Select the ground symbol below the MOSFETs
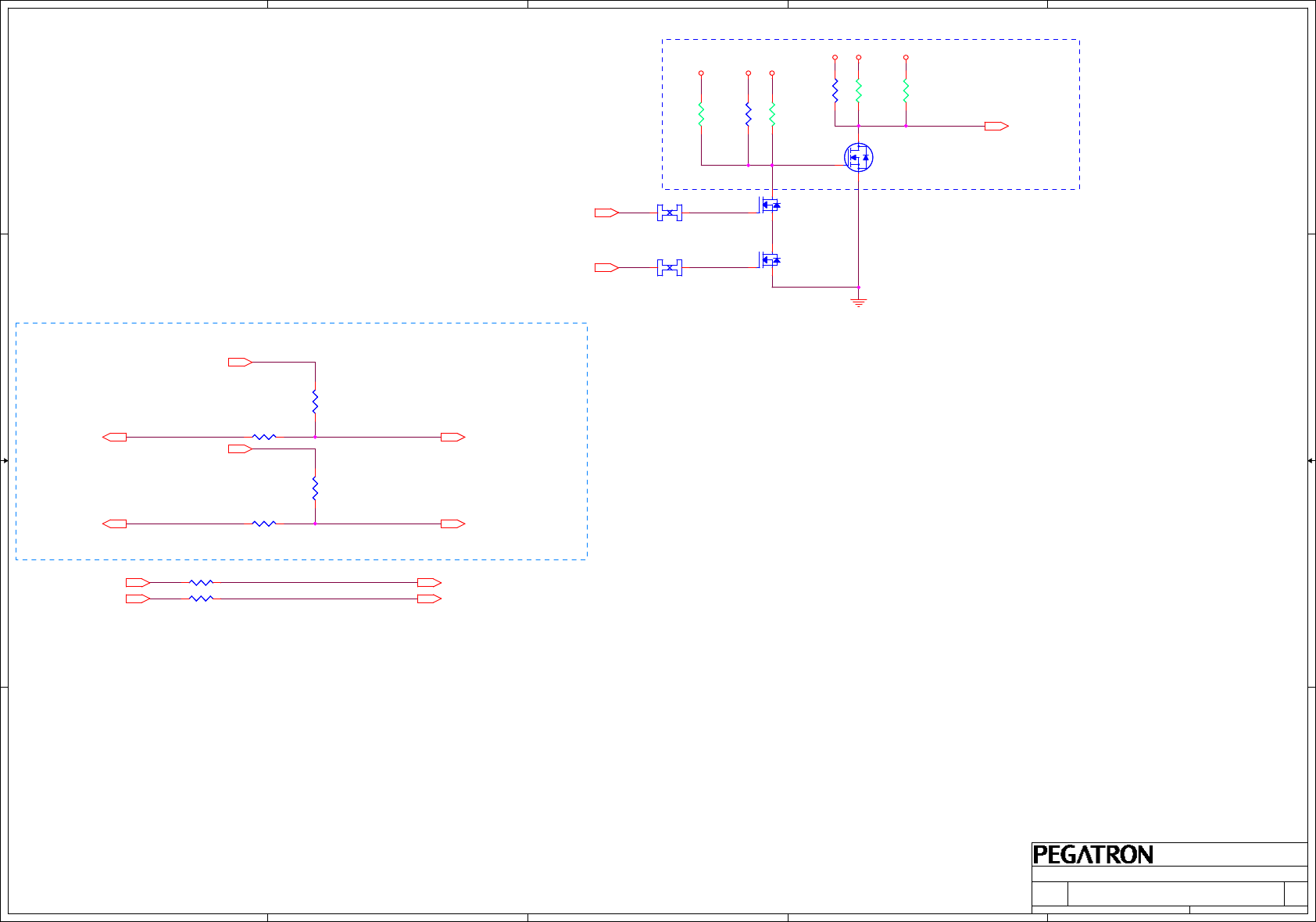 click(858, 302)
